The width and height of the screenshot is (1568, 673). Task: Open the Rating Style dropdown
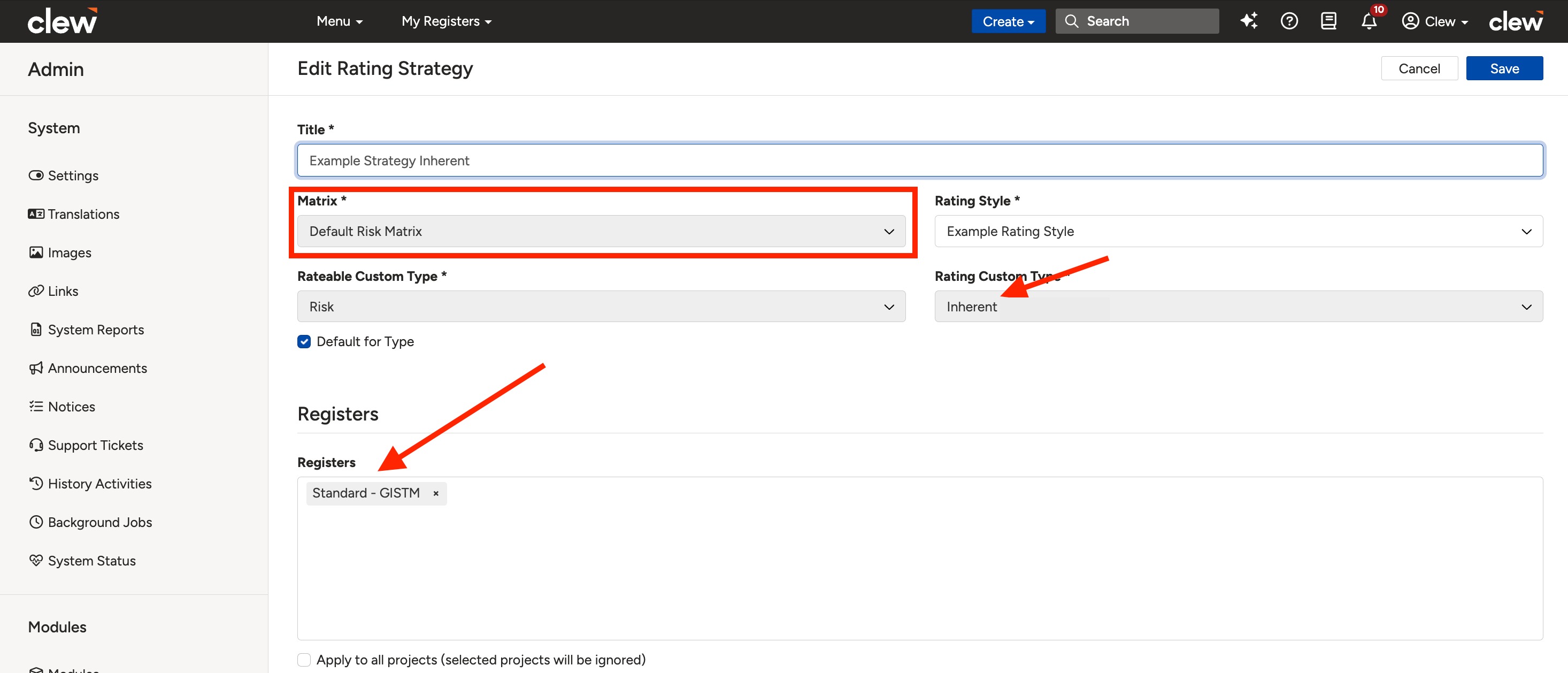pyautogui.click(x=1238, y=232)
